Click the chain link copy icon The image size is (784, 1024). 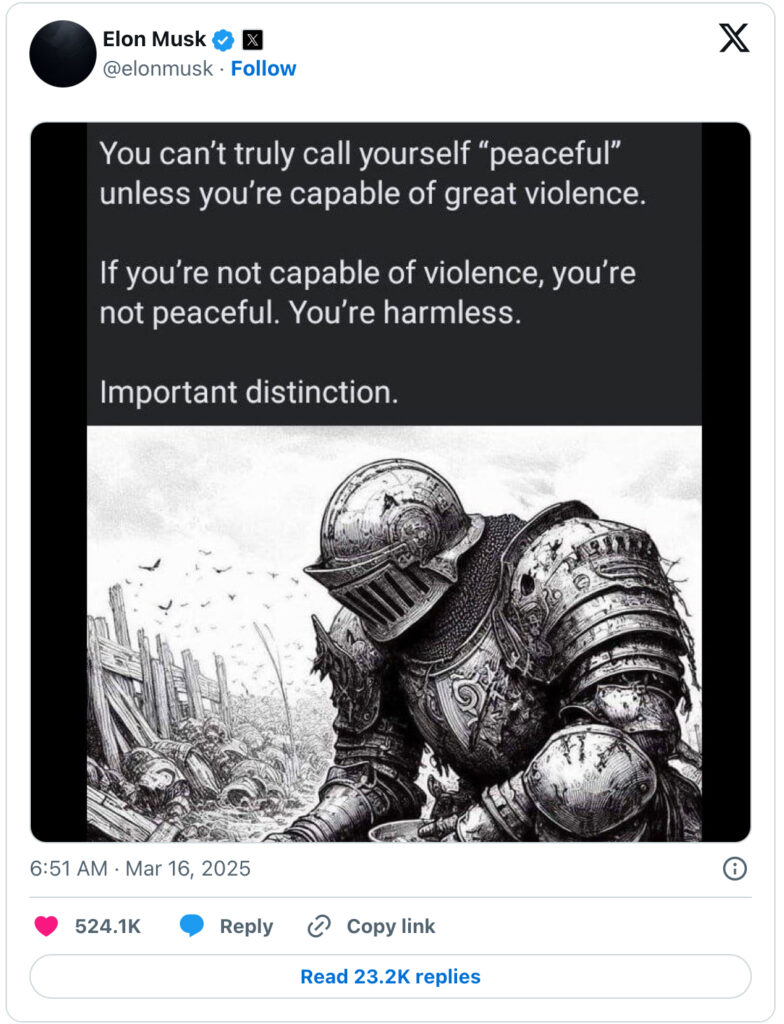click(x=319, y=926)
